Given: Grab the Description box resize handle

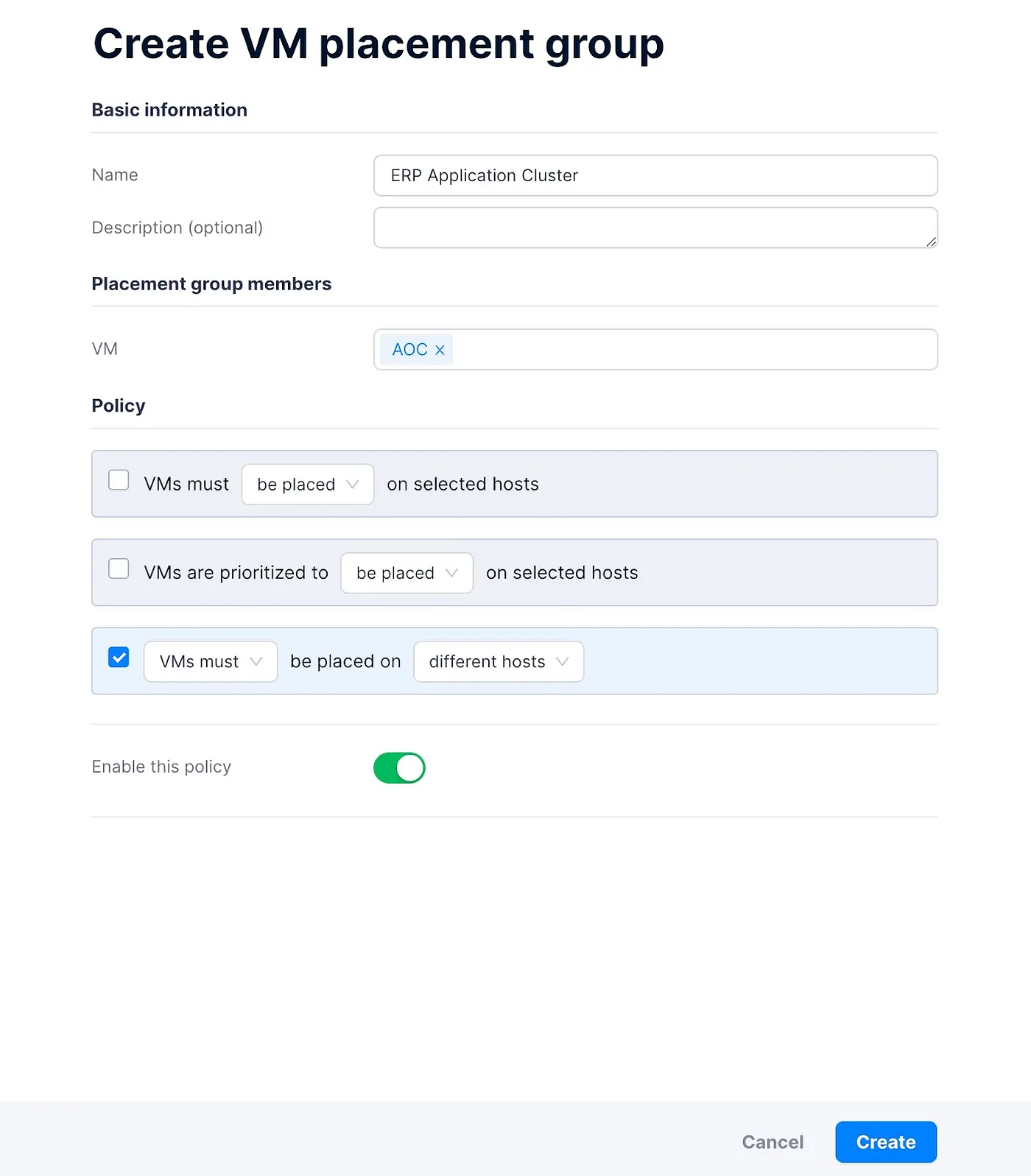Looking at the screenshot, I should pos(931,242).
